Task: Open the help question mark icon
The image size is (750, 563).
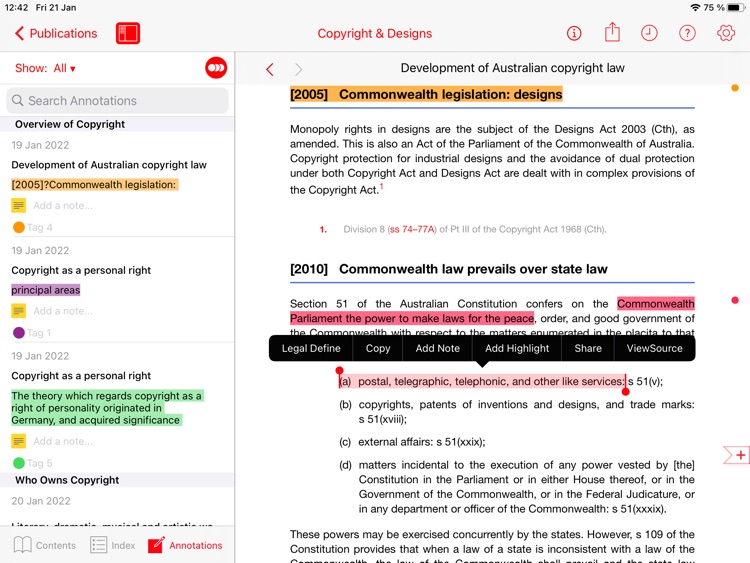Action: 687,33
